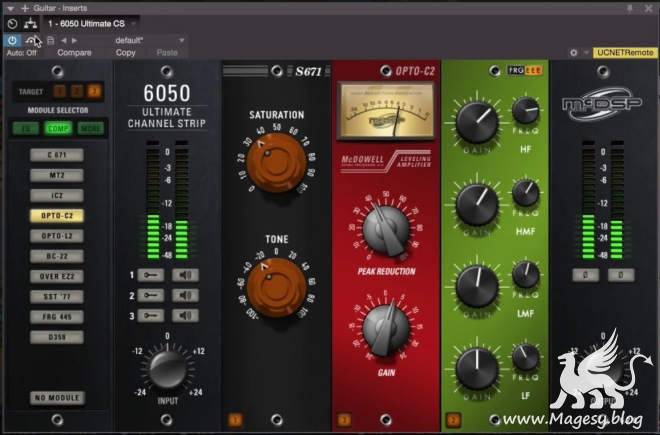
Task: Select the iC2 module
Action: [57, 195]
